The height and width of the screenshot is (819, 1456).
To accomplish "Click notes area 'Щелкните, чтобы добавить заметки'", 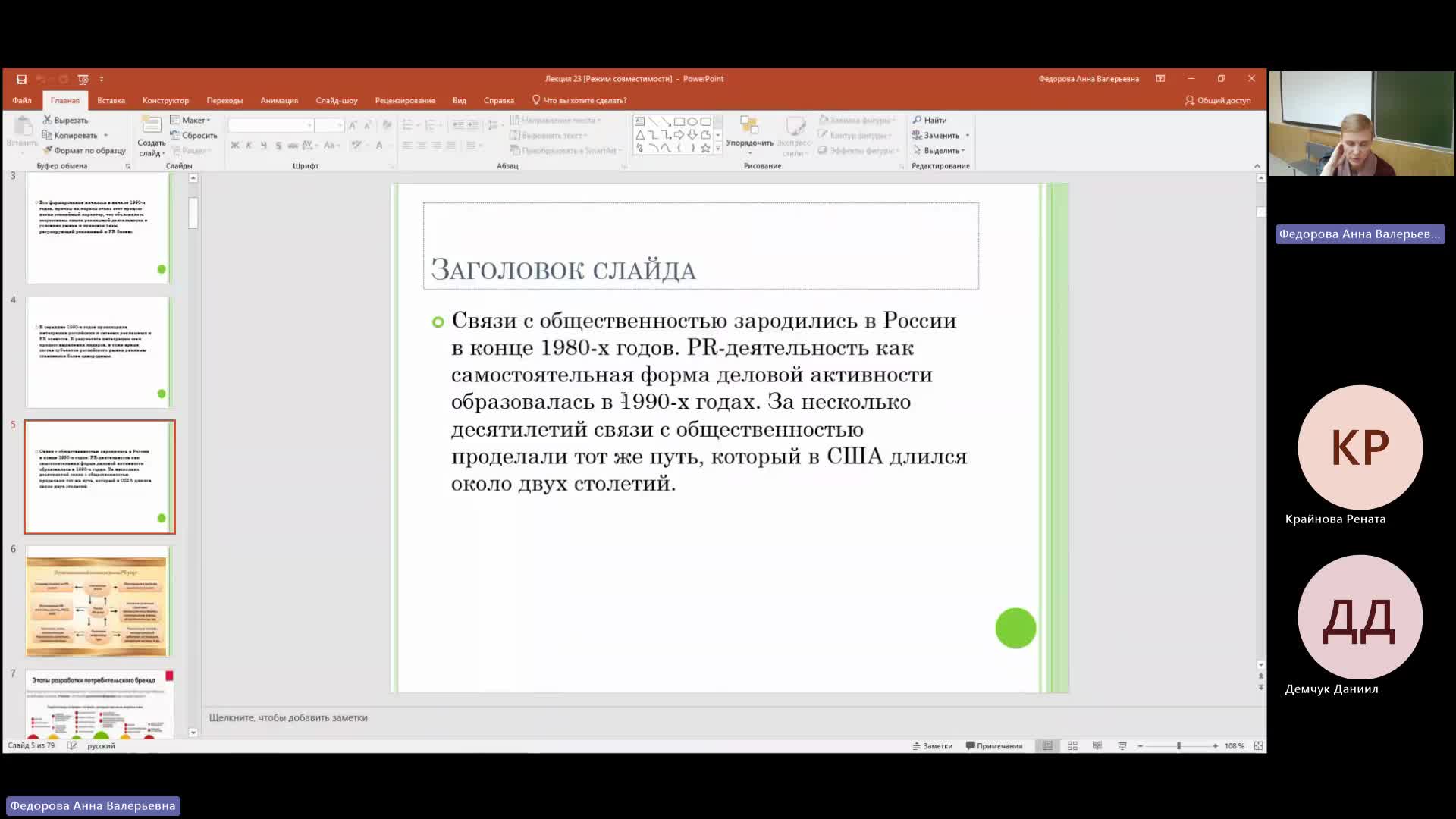I will [288, 717].
